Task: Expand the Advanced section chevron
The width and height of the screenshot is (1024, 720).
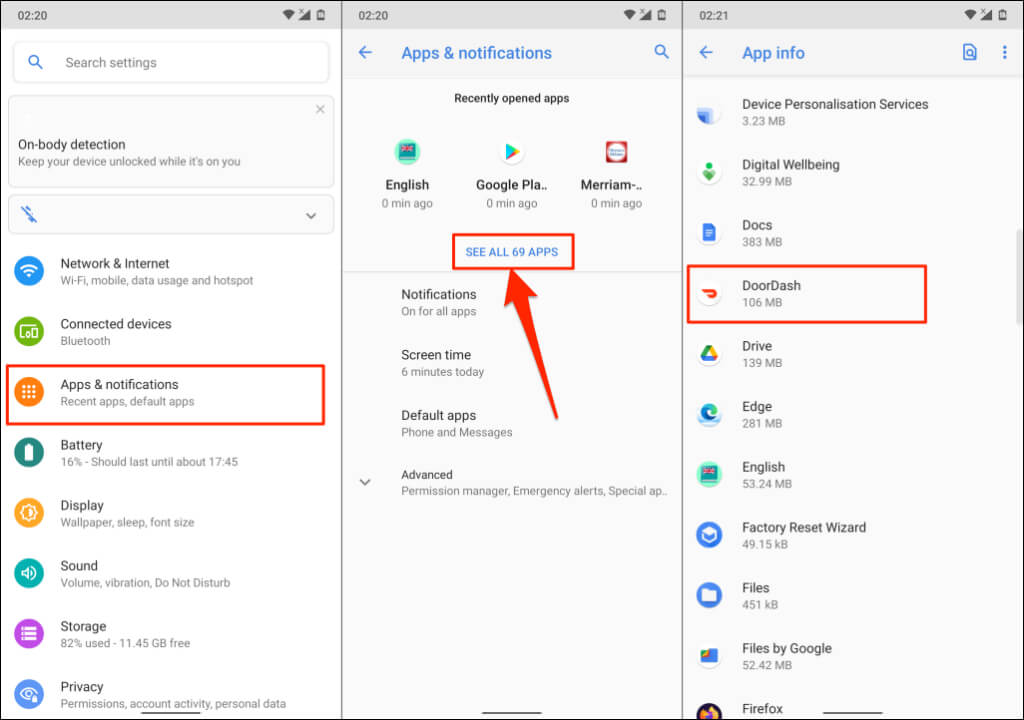Action: pyautogui.click(x=365, y=482)
